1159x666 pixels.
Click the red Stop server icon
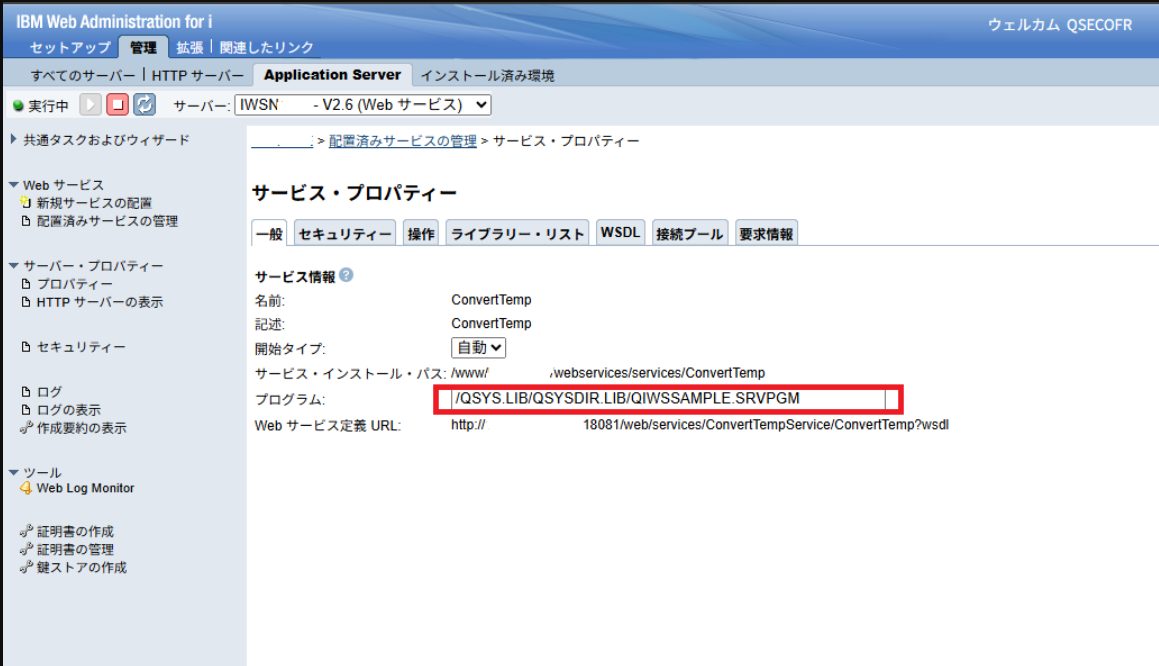tap(118, 104)
